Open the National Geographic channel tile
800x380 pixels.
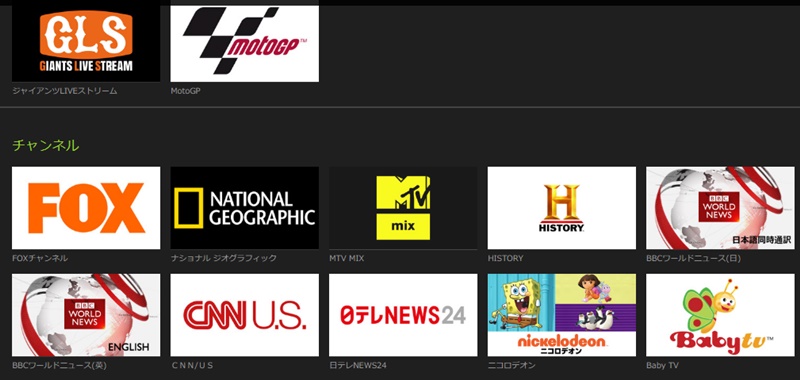(244, 208)
